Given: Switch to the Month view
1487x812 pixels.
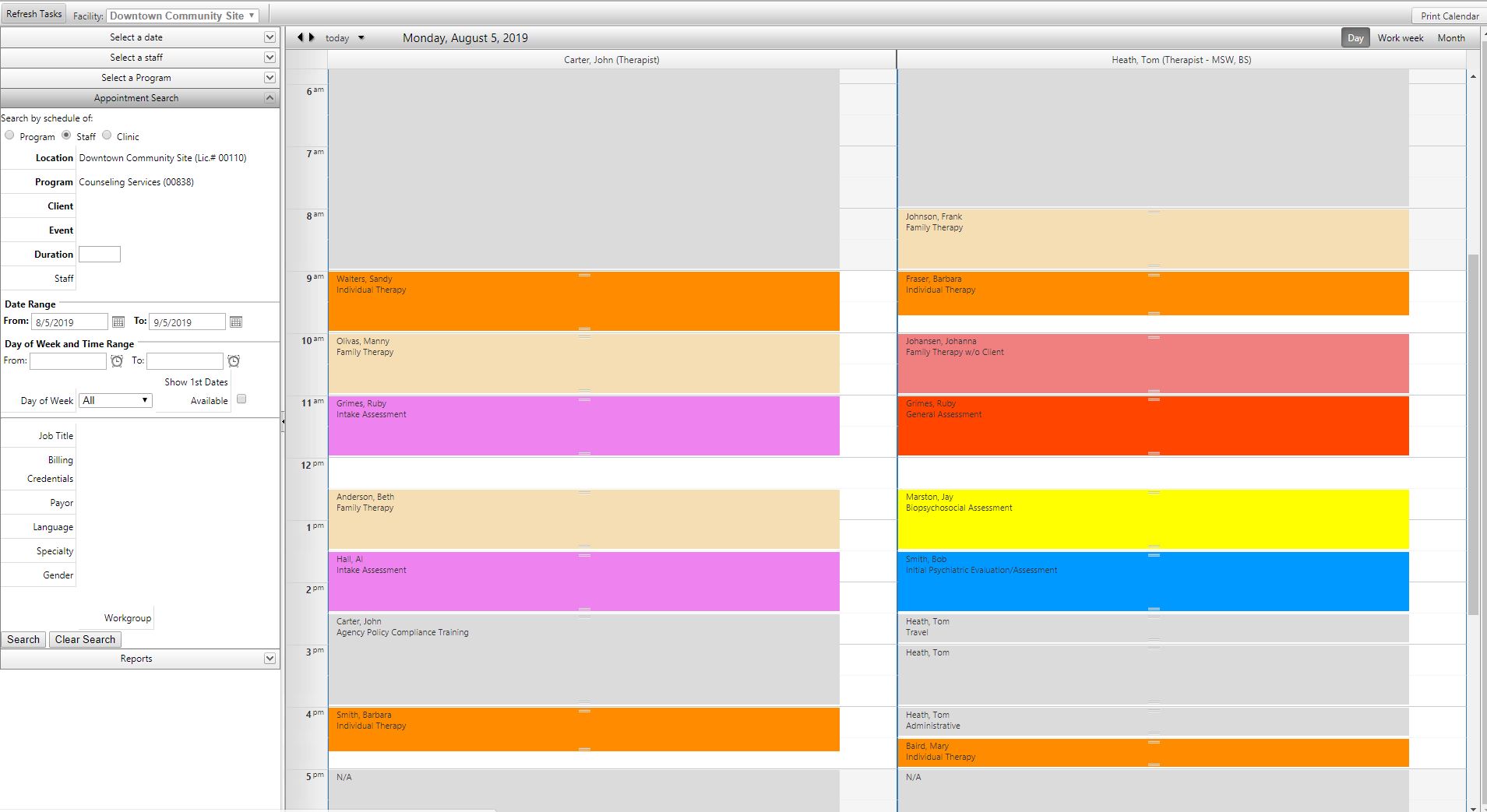Looking at the screenshot, I should coord(1450,37).
